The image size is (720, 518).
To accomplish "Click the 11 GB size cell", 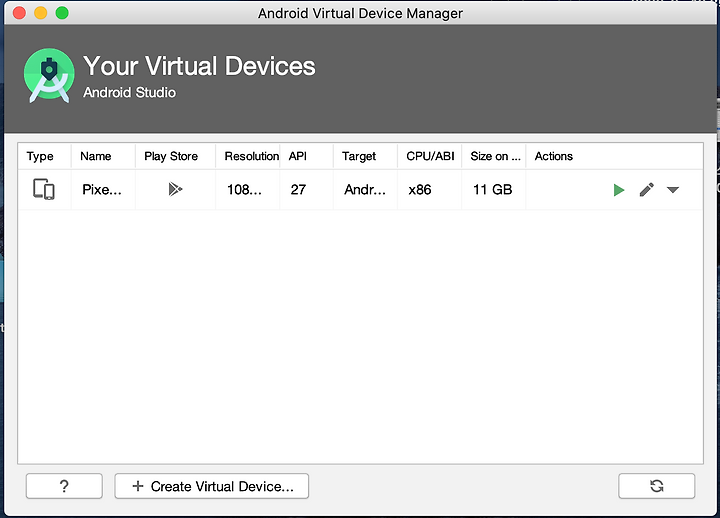I will point(494,190).
